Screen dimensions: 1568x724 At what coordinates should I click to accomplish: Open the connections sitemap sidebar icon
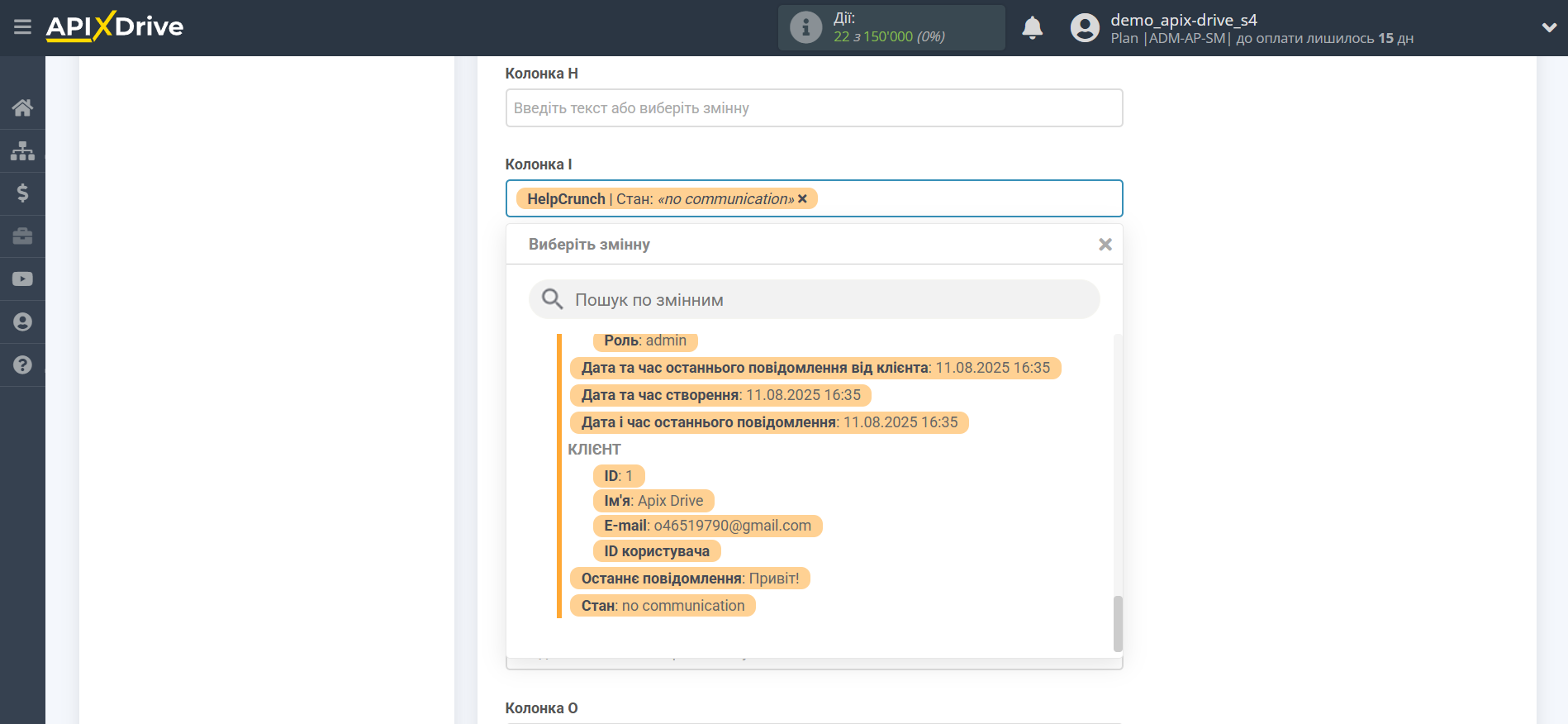[22, 150]
